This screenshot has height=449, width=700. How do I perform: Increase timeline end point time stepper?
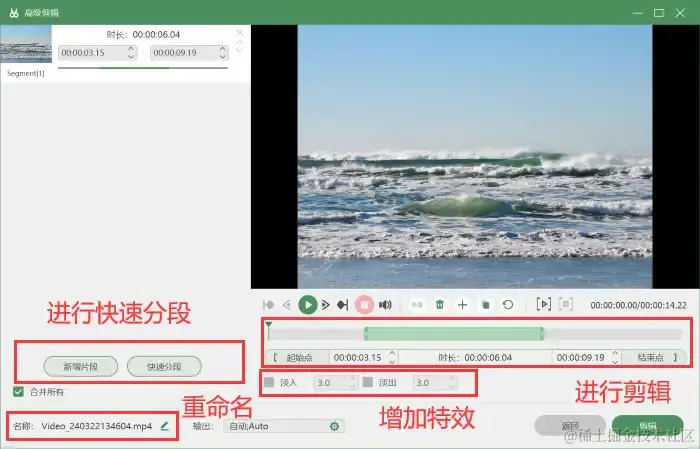(x=615, y=353)
